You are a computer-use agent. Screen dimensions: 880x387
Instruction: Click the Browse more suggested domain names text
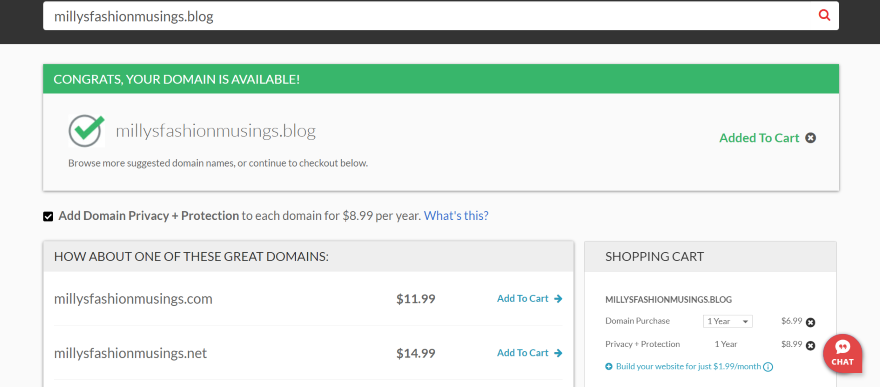tap(218, 164)
